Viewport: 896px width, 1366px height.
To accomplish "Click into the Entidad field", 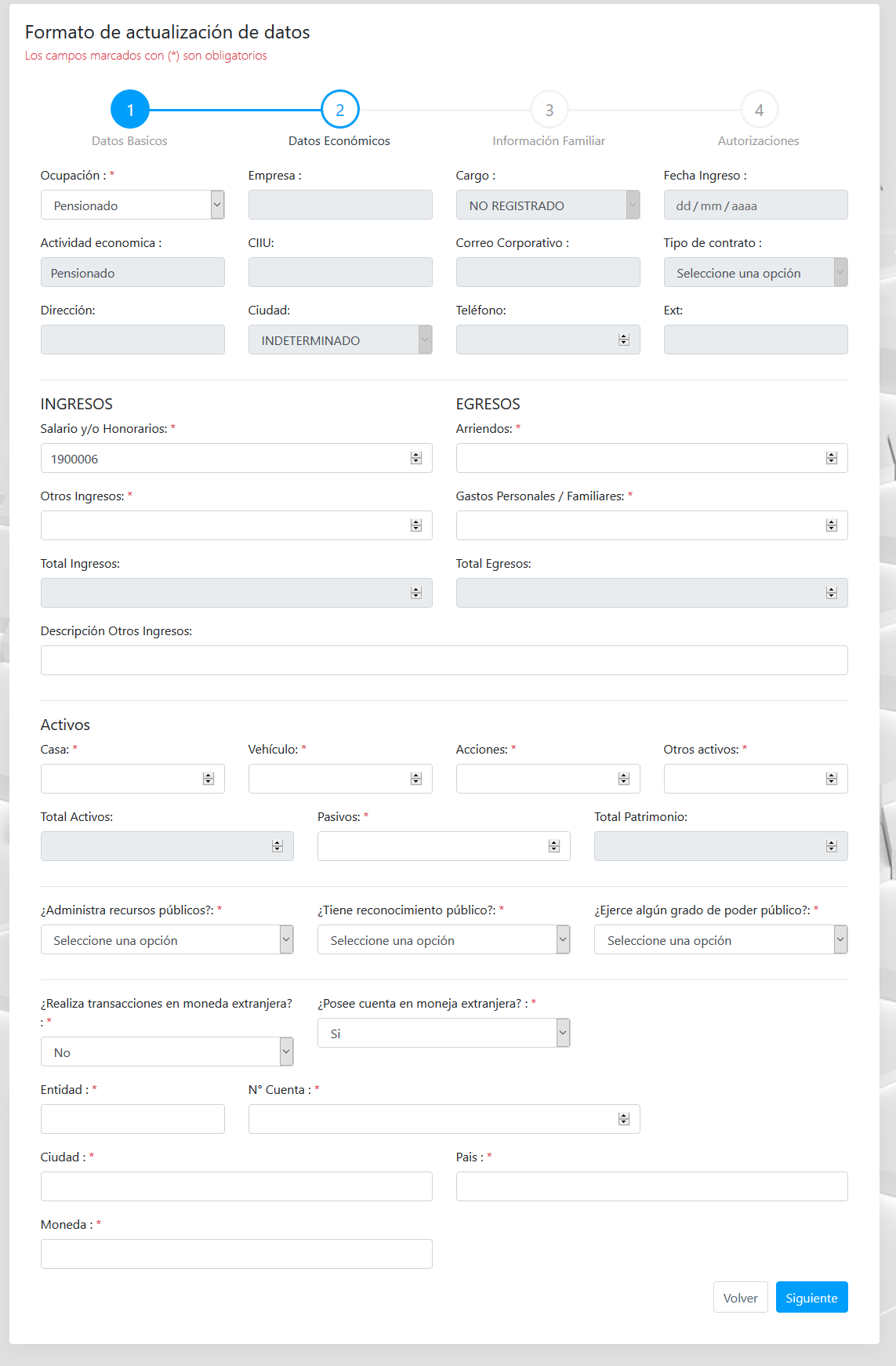I will coord(132,1120).
